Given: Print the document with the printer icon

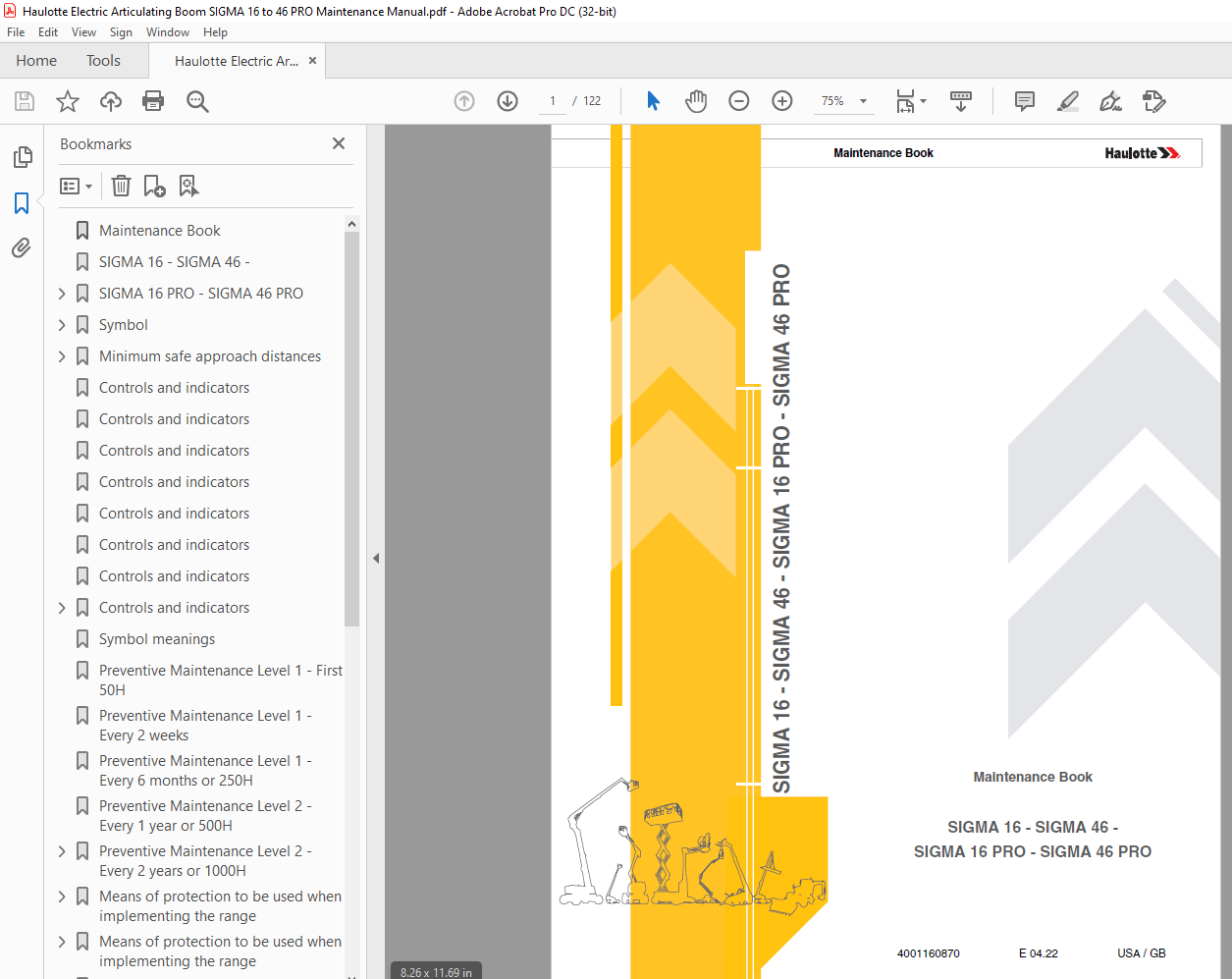Looking at the screenshot, I should pos(153,101).
